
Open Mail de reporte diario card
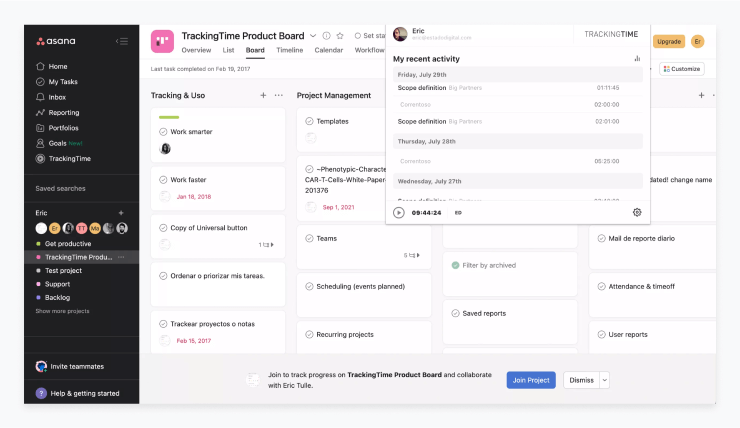652,247
